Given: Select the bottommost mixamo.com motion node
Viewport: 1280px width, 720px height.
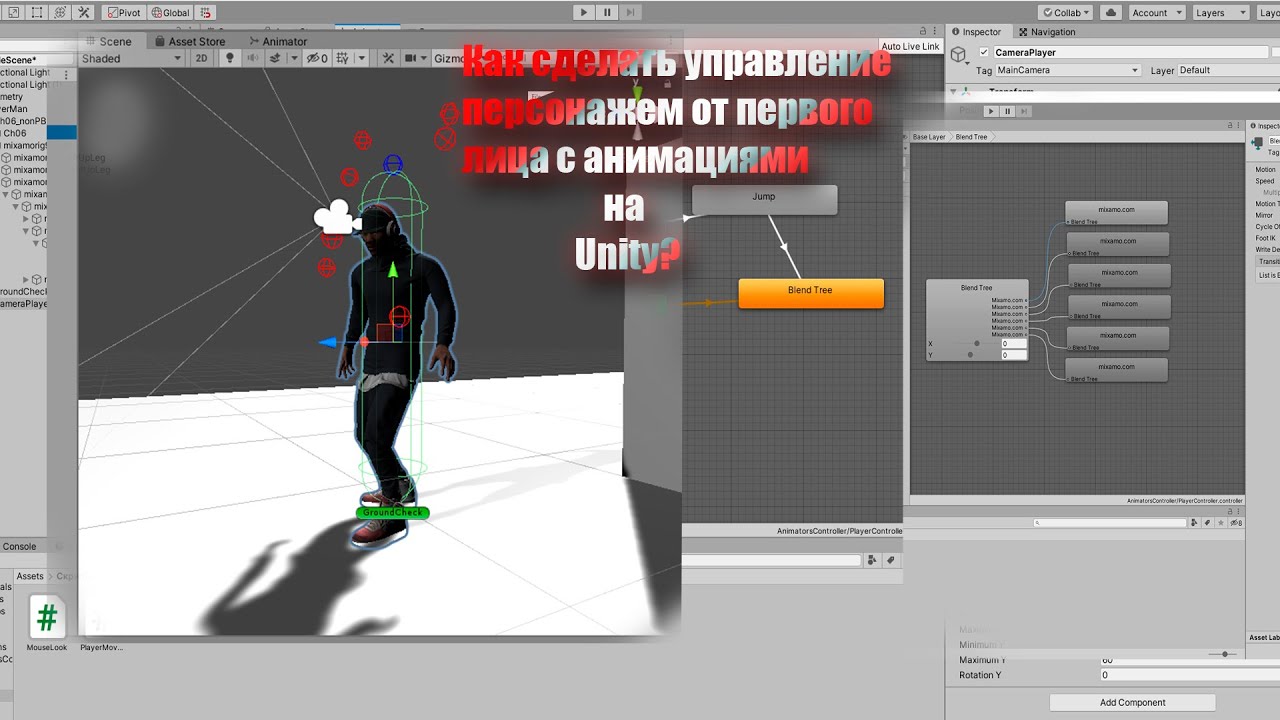Looking at the screenshot, I should point(1117,369).
